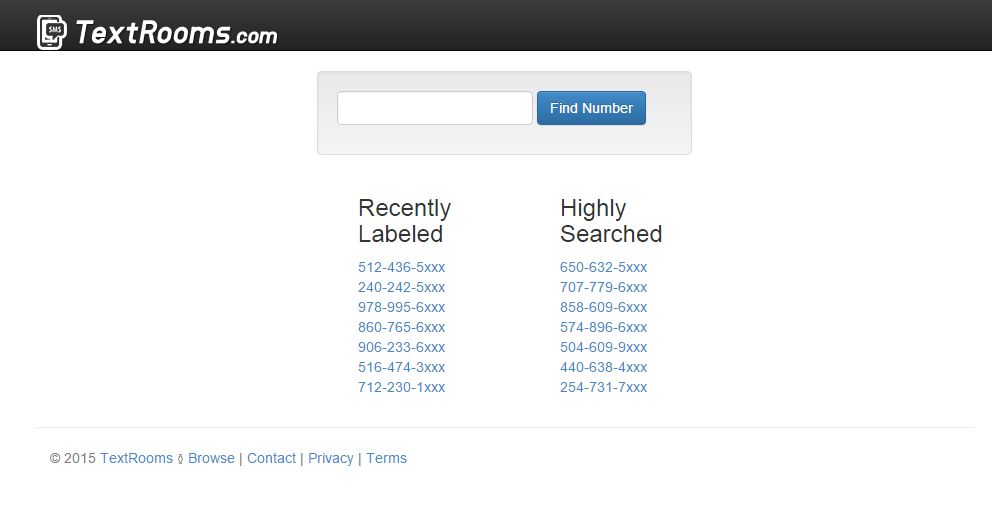Focus the phone number search field
Image resolution: width=992 pixels, height=532 pixels.
pos(434,108)
